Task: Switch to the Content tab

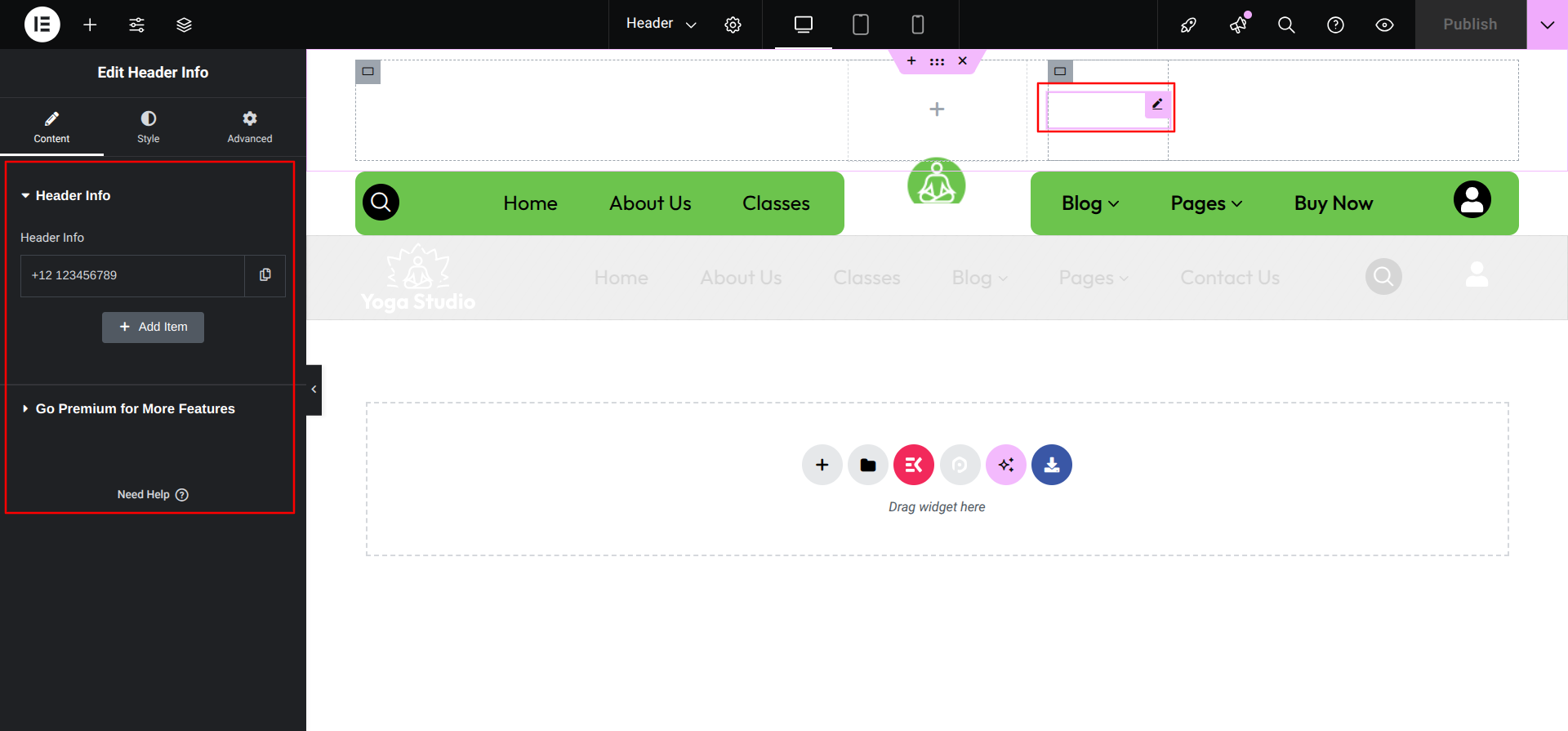Action: click(51, 127)
